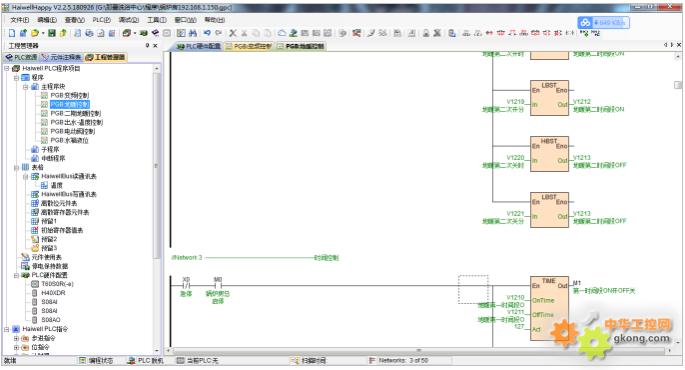
Task: Click the ladder editor horizontal scrollbar
Action: tap(418, 350)
